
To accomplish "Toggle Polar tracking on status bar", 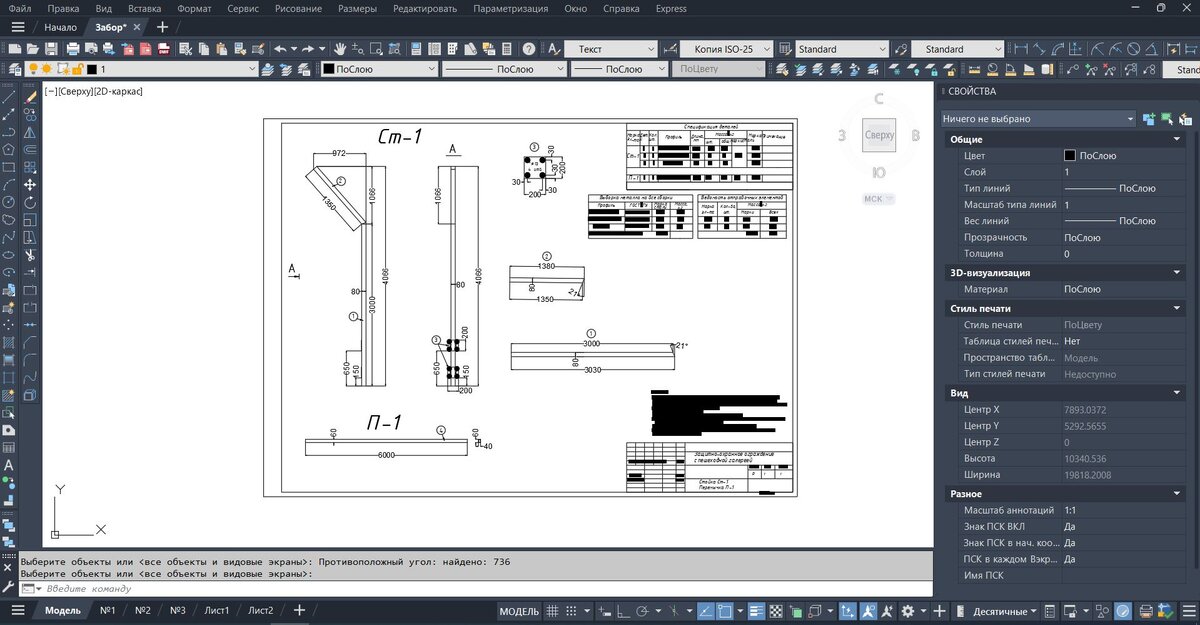I will pyautogui.click(x=643, y=611).
